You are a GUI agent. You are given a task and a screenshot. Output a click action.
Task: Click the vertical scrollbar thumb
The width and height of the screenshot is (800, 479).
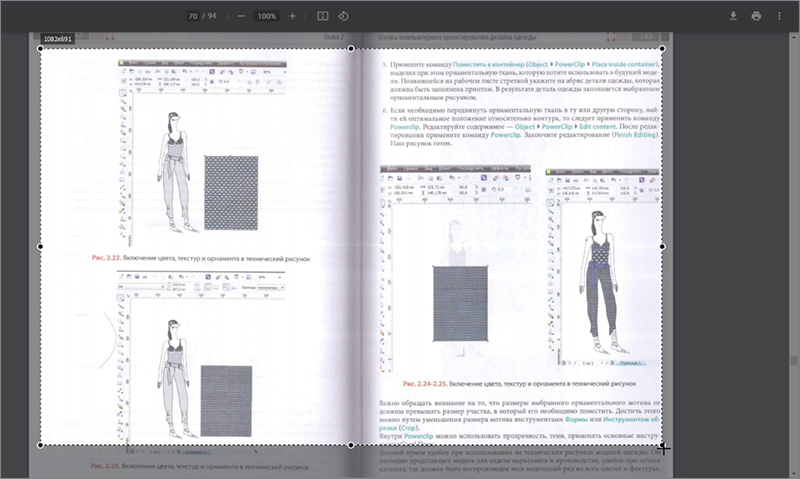(x=794, y=360)
